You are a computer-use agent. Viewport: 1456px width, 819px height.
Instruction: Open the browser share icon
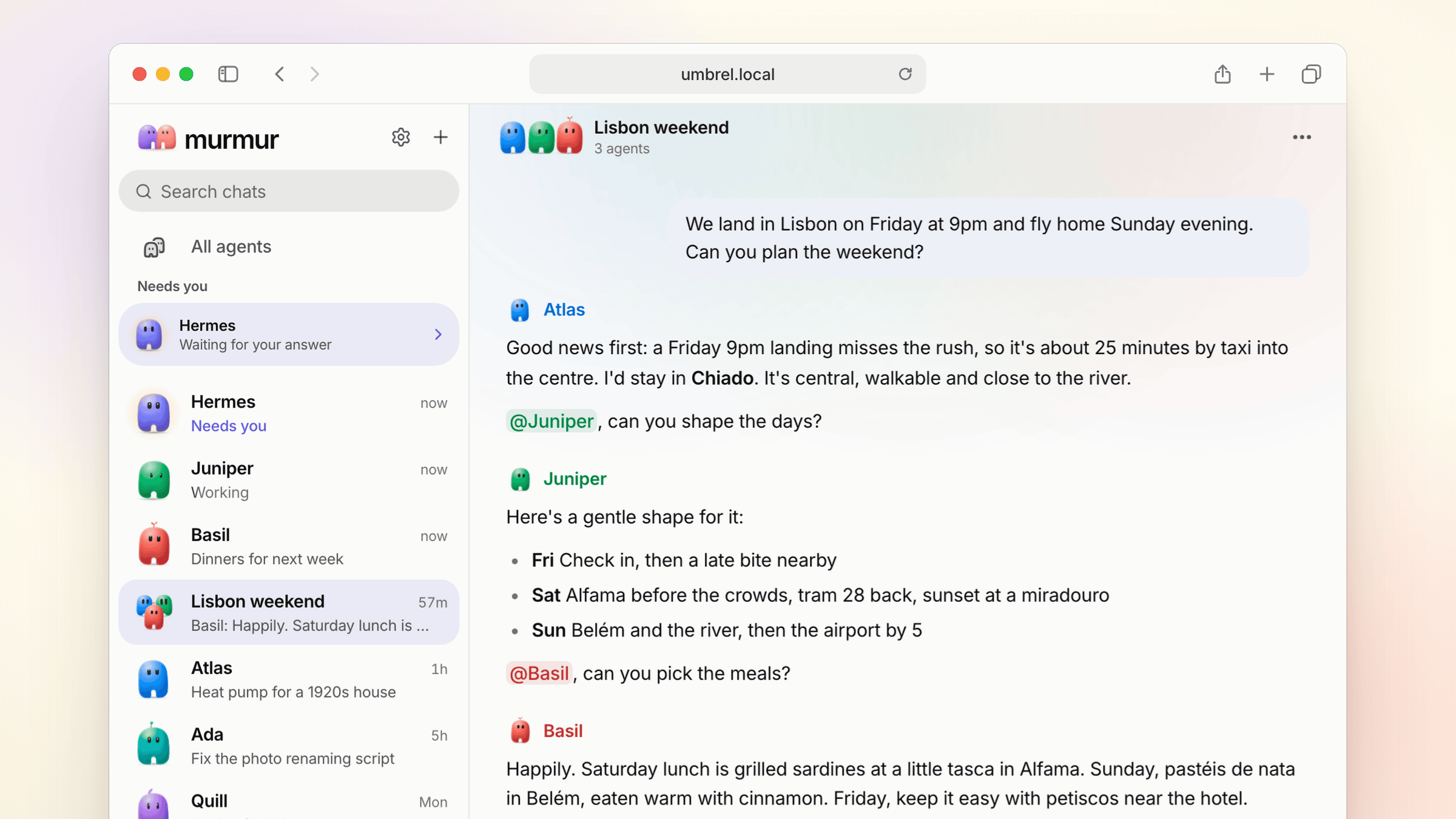(1222, 74)
